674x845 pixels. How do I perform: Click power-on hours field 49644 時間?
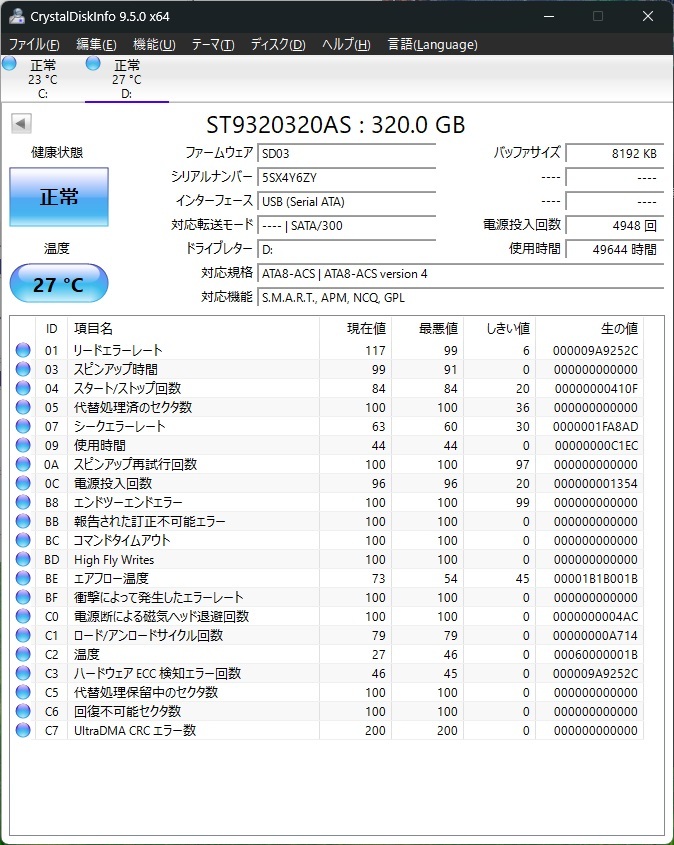(x=615, y=250)
